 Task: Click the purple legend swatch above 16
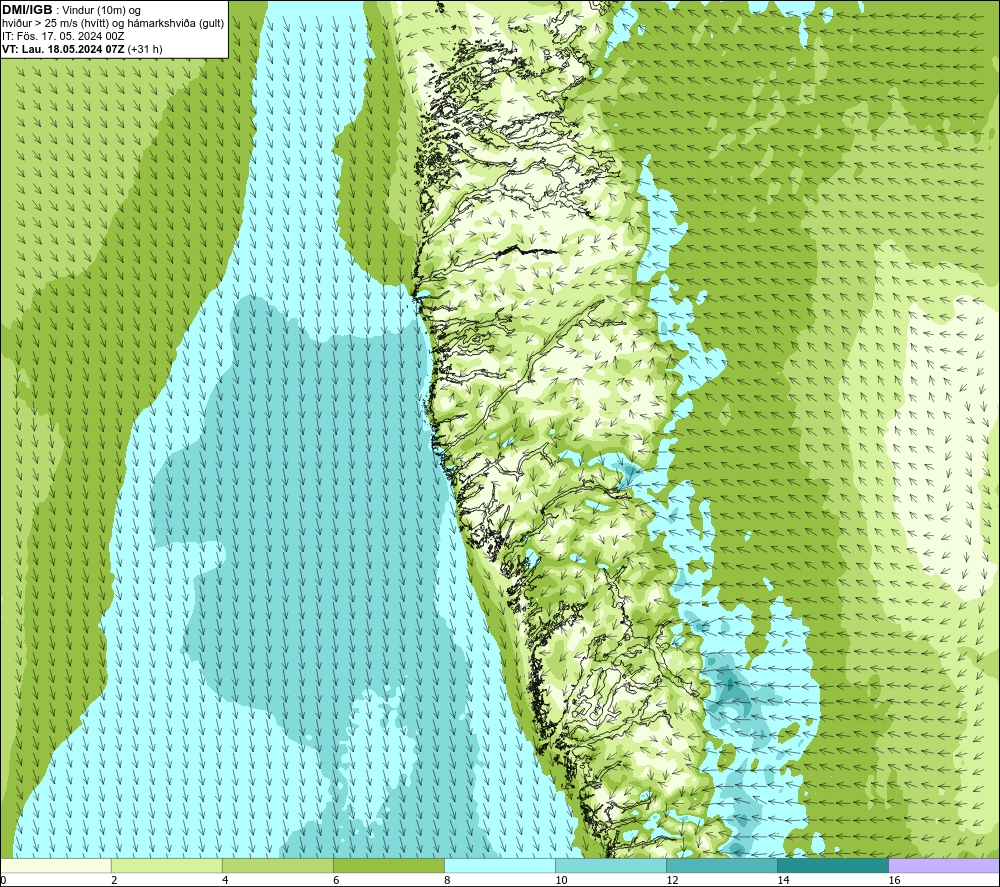(944, 865)
